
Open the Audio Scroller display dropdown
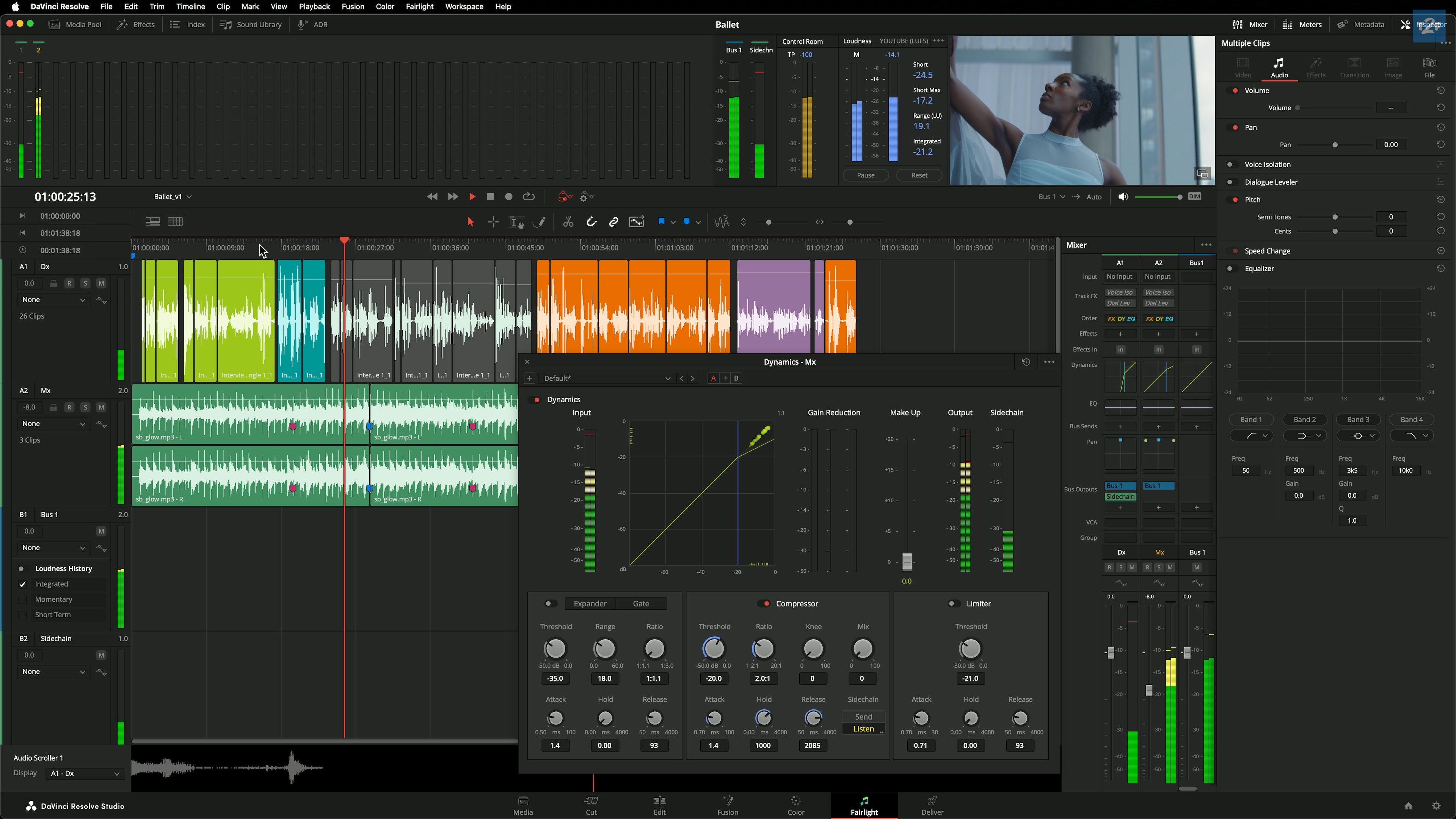(x=85, y=773)
